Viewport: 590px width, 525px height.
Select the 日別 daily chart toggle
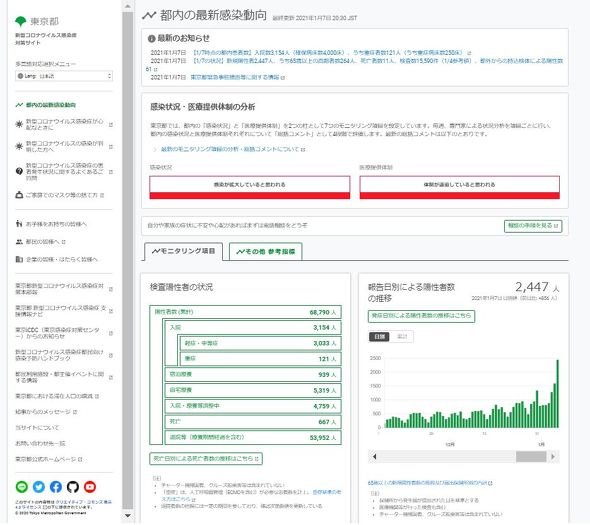click(x=379, y=336)
